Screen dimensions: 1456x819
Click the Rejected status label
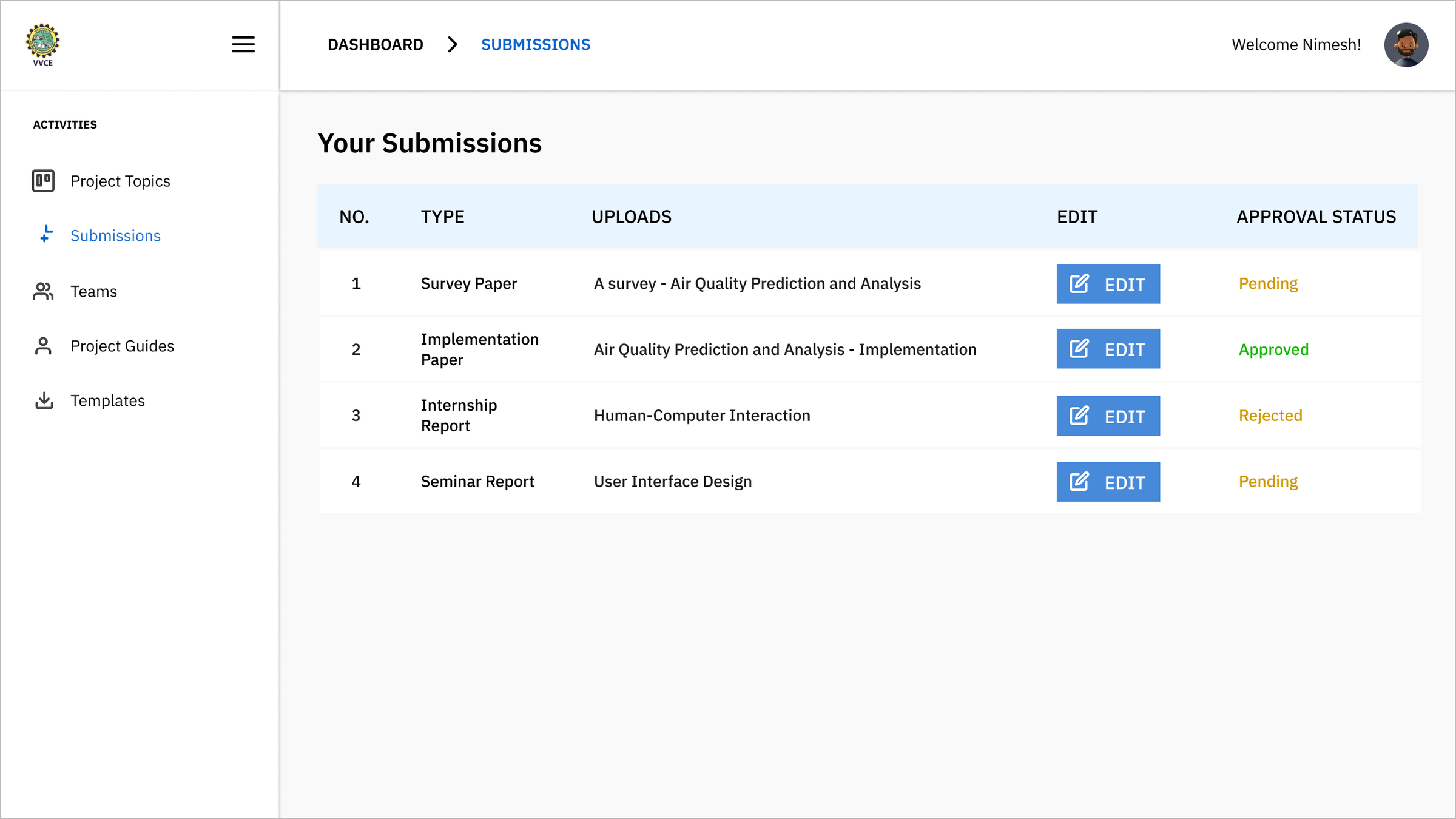[x=1270, y=416]
